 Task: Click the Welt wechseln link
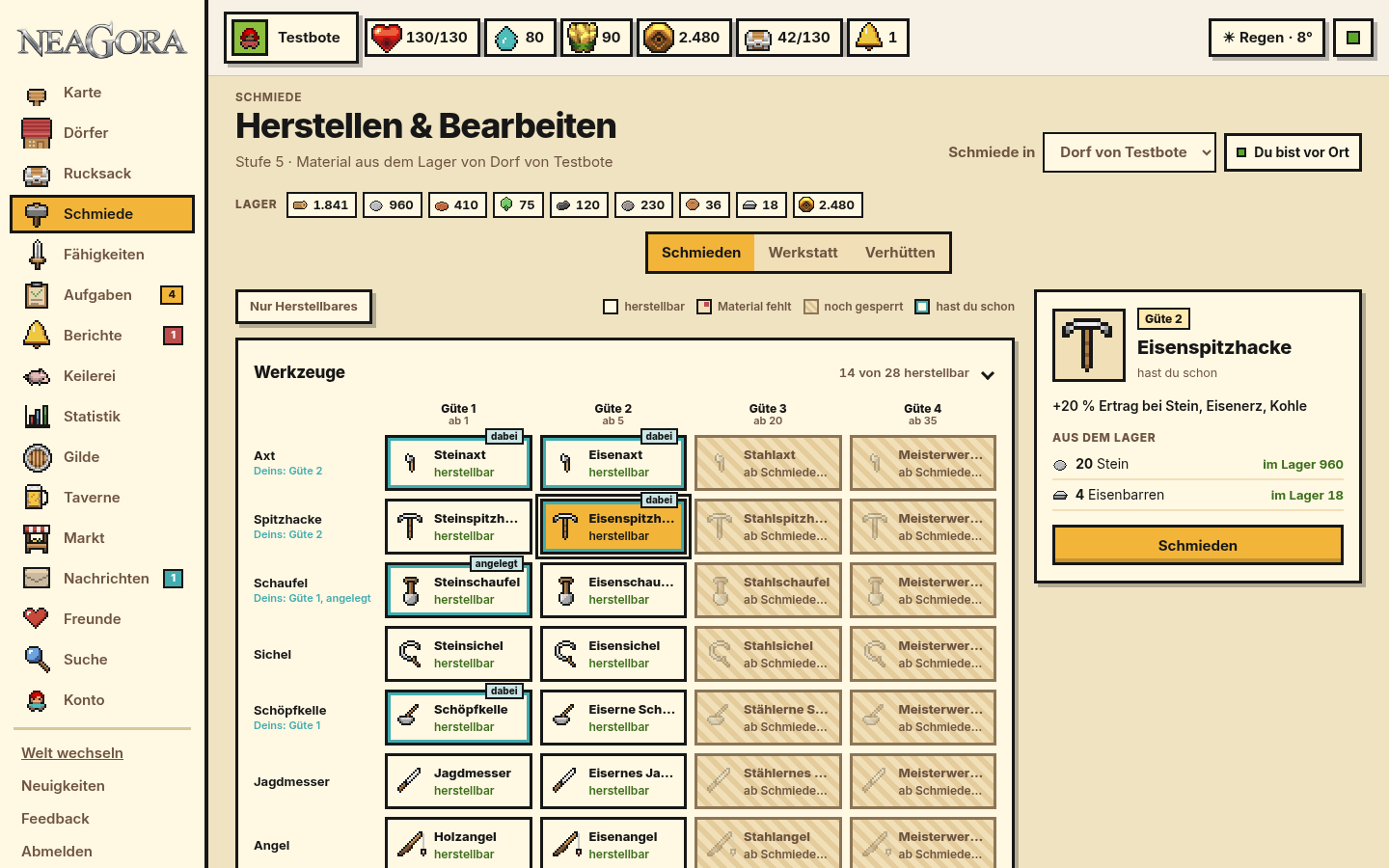tap(72, 753)
